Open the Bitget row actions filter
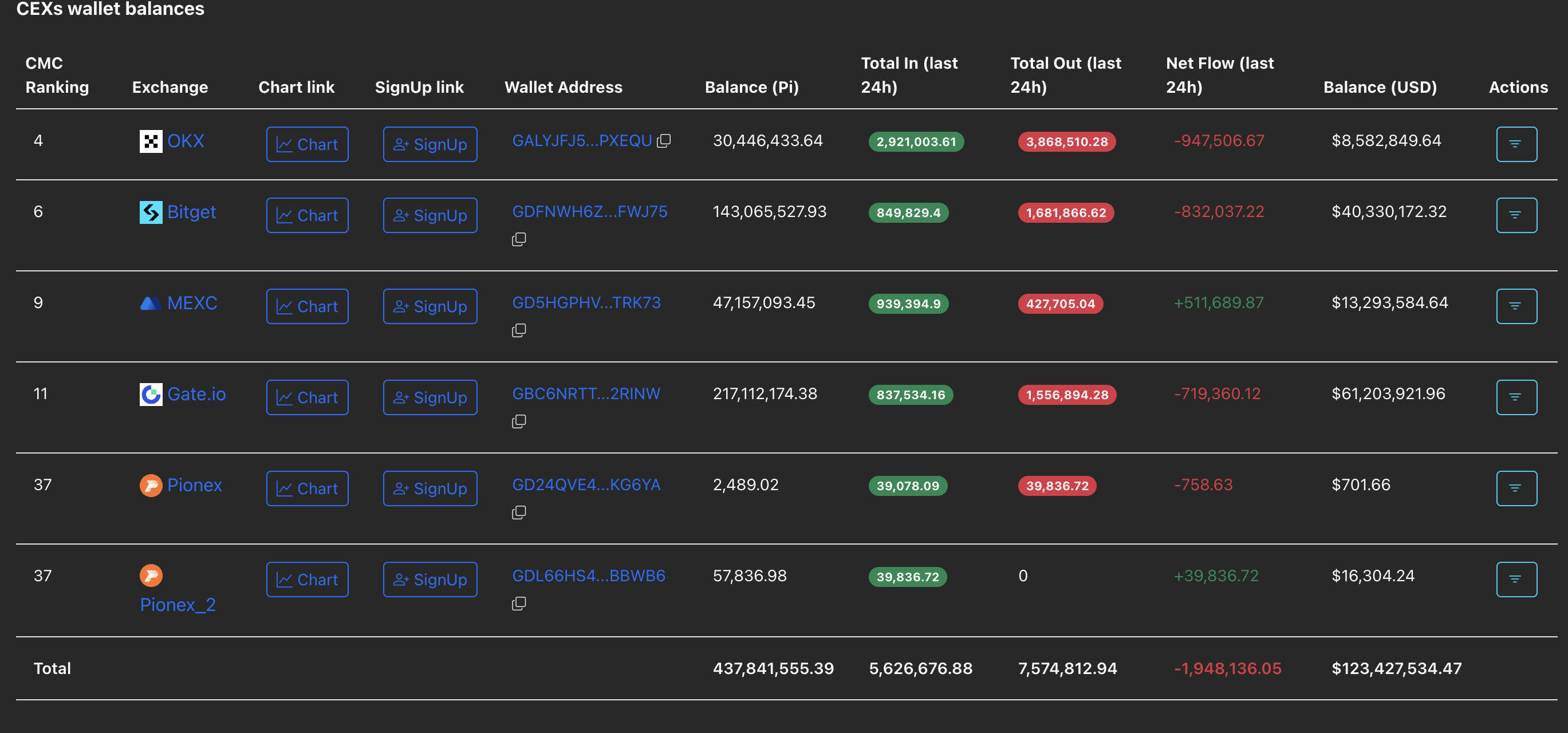 point(1516,215)
